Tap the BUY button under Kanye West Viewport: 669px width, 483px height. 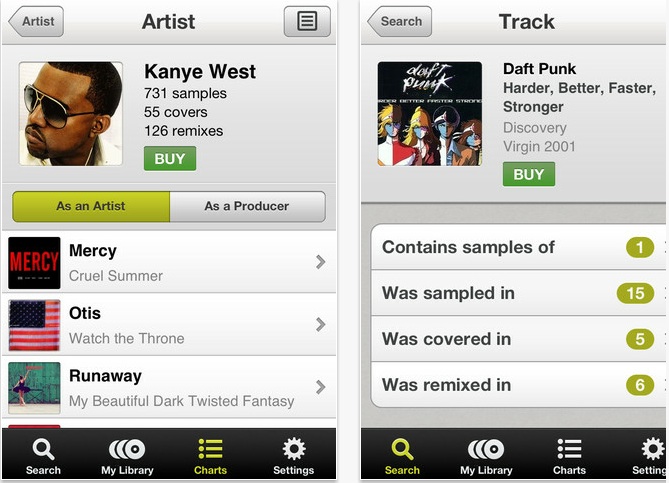click(170, 159)
